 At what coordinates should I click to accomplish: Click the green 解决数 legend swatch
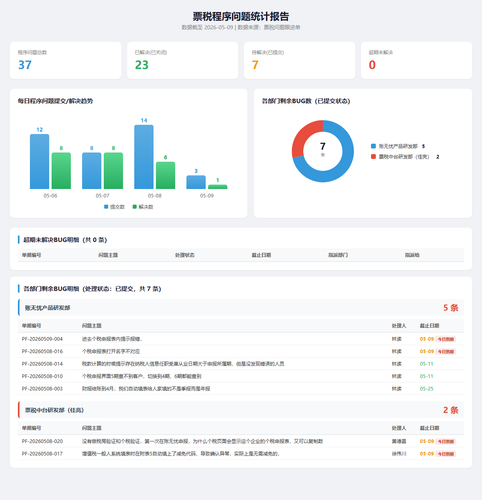pyautogui.click(x=135, y=207)
